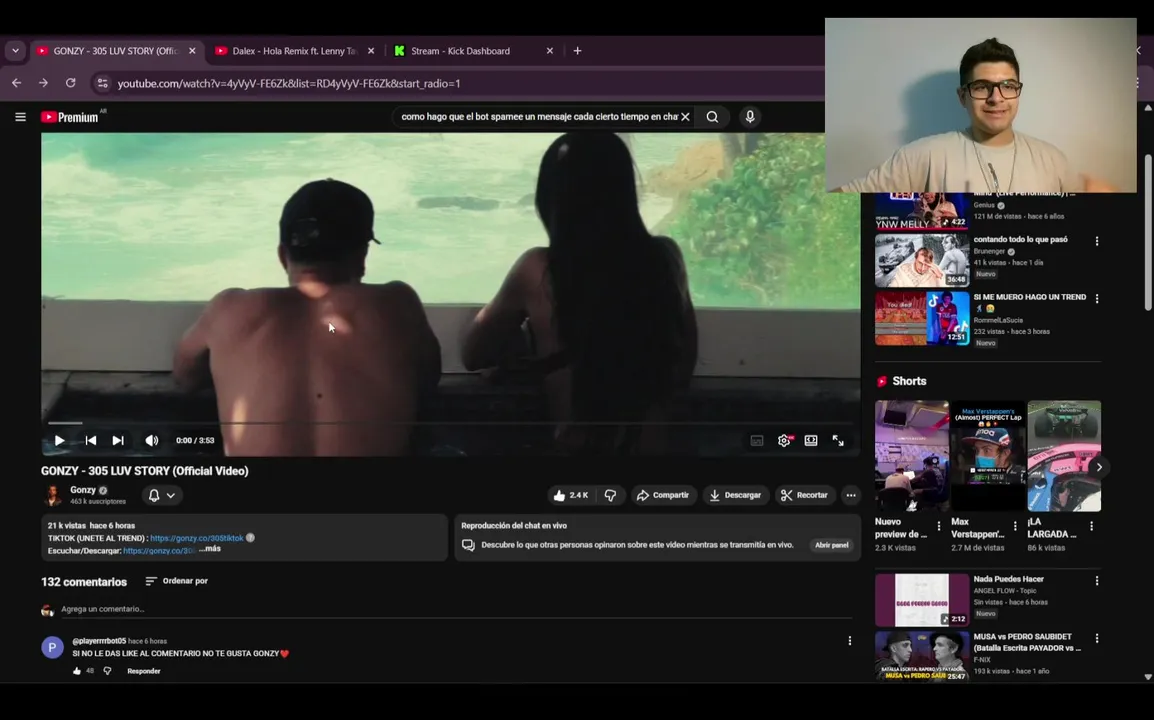
Task: Reload the YouTube page
Action: pyautogui.click(x=71, y=83)
